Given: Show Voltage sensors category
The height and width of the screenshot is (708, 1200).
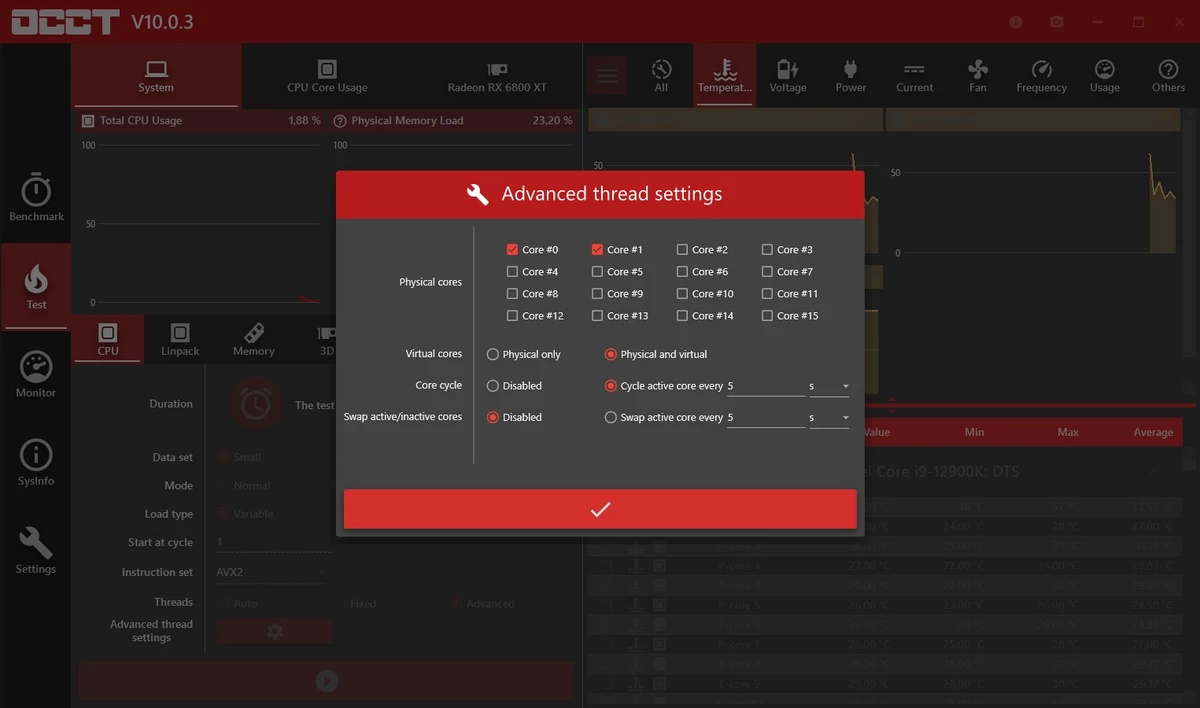Looking at the screenshot, I should point(788,76).
